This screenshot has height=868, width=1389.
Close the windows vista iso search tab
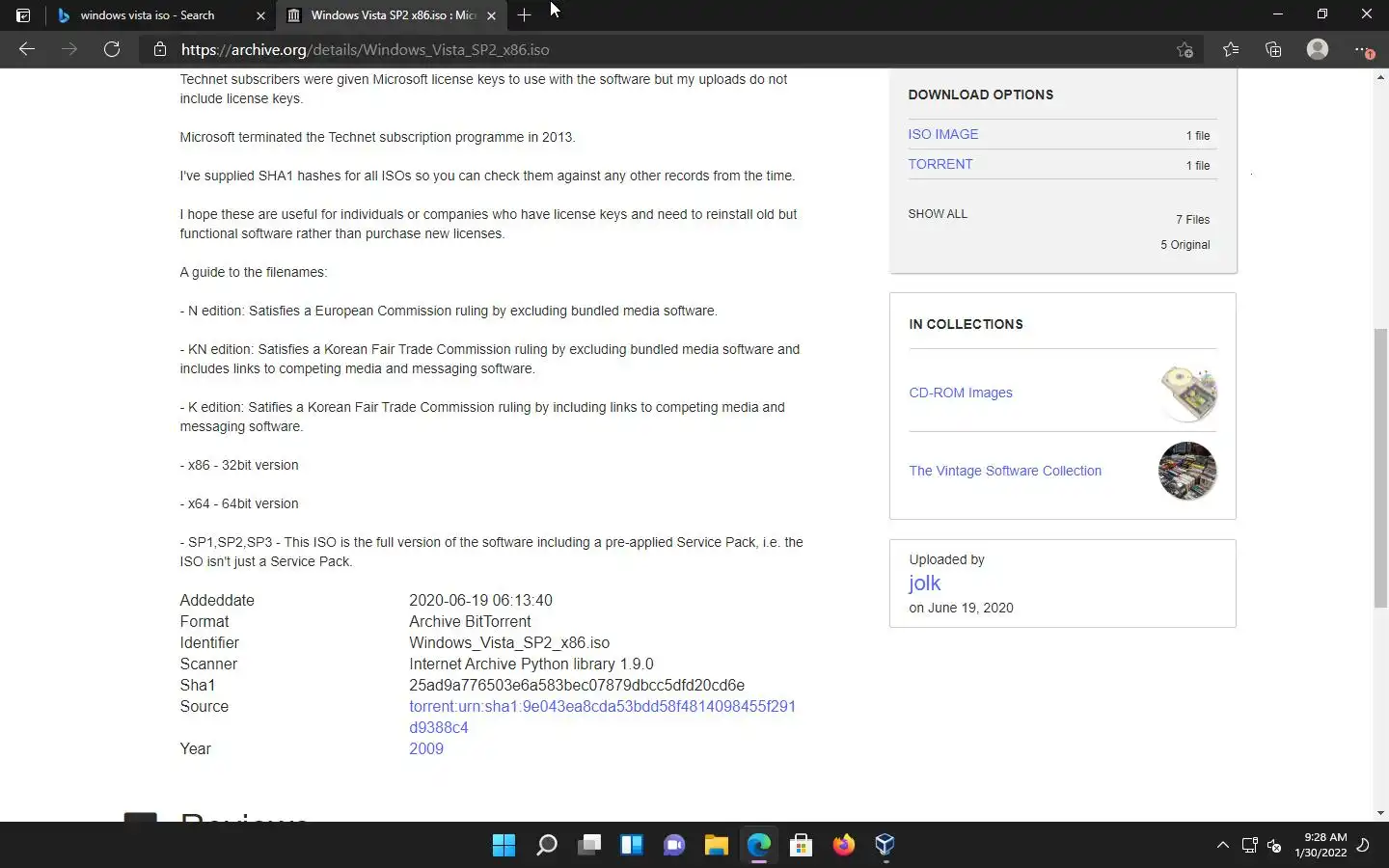click(x=260, y=15)
